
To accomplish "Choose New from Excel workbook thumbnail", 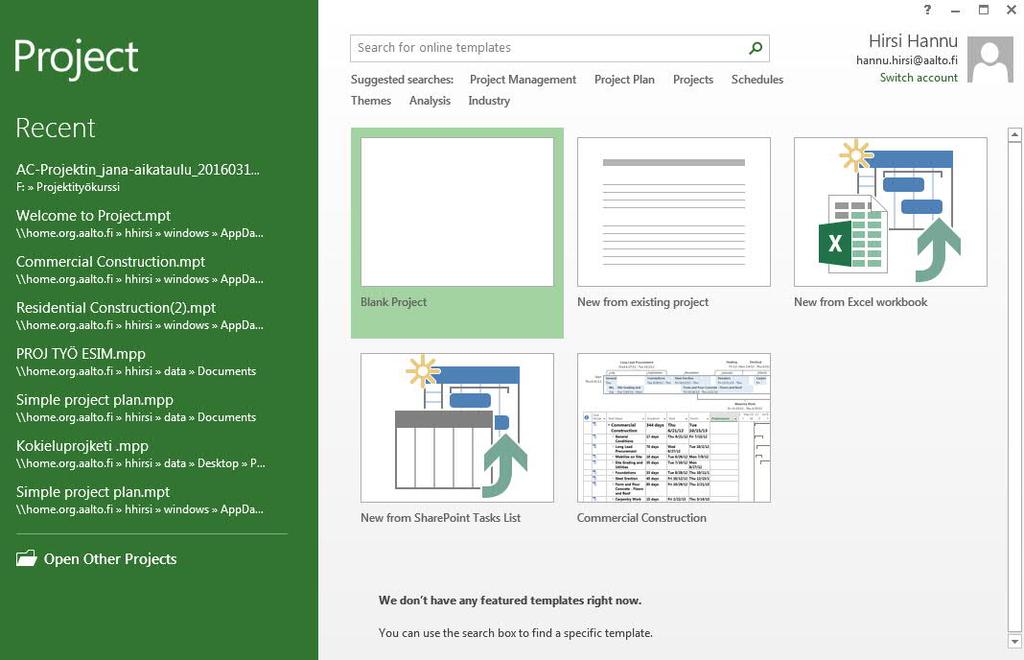I will coord(891,212).
